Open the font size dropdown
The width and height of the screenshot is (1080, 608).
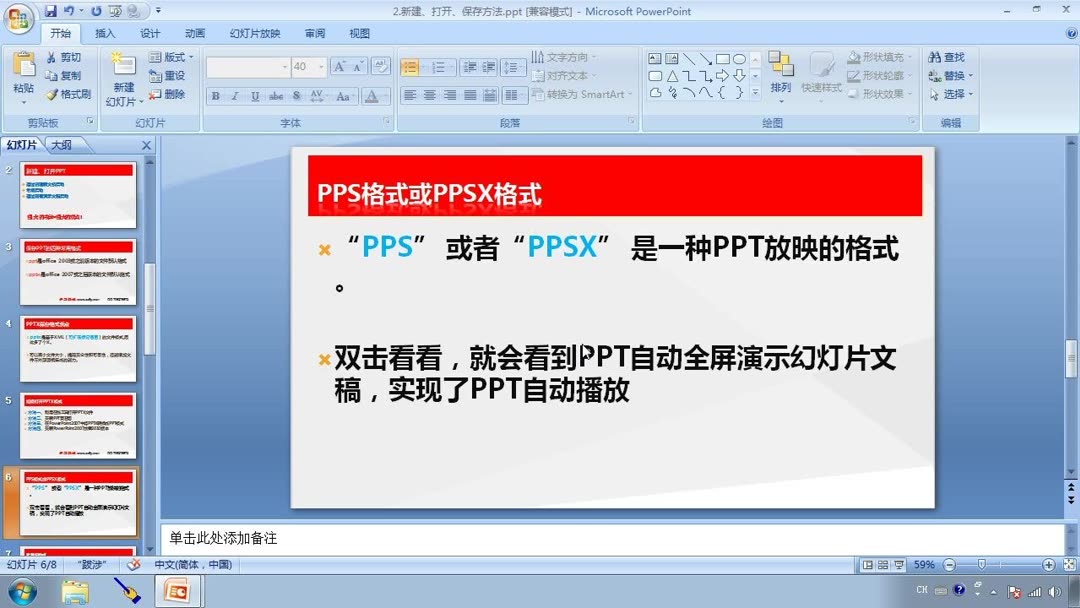320,65
